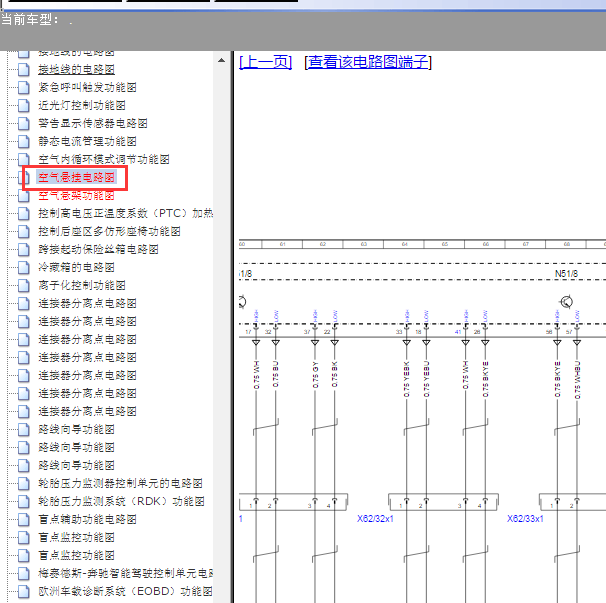Click document icon beside 空气悬架功能图
This screenshot has width=606, height=603.
[24, 196]
